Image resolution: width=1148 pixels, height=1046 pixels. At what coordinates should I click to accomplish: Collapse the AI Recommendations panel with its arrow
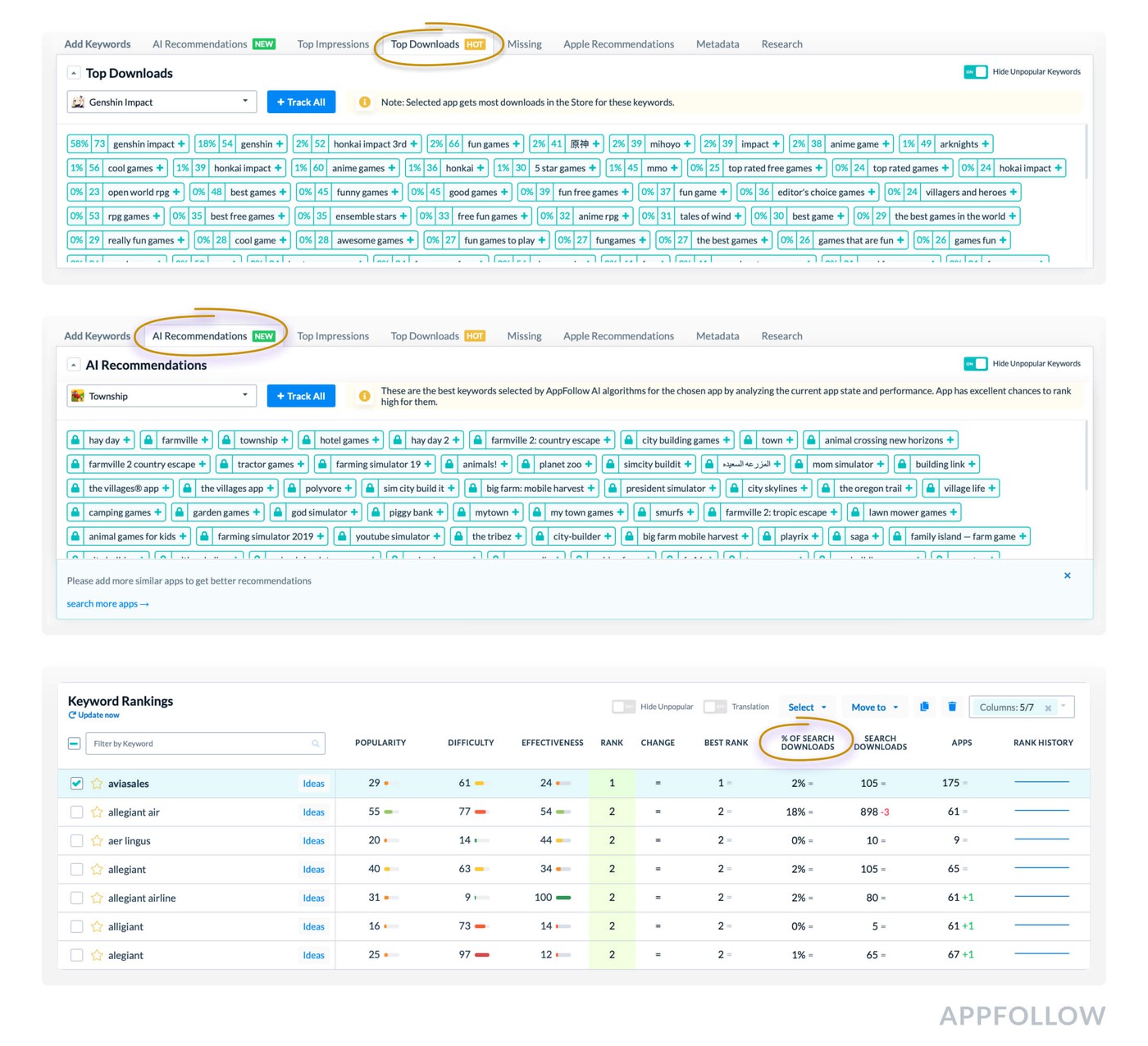click(74, 365)
